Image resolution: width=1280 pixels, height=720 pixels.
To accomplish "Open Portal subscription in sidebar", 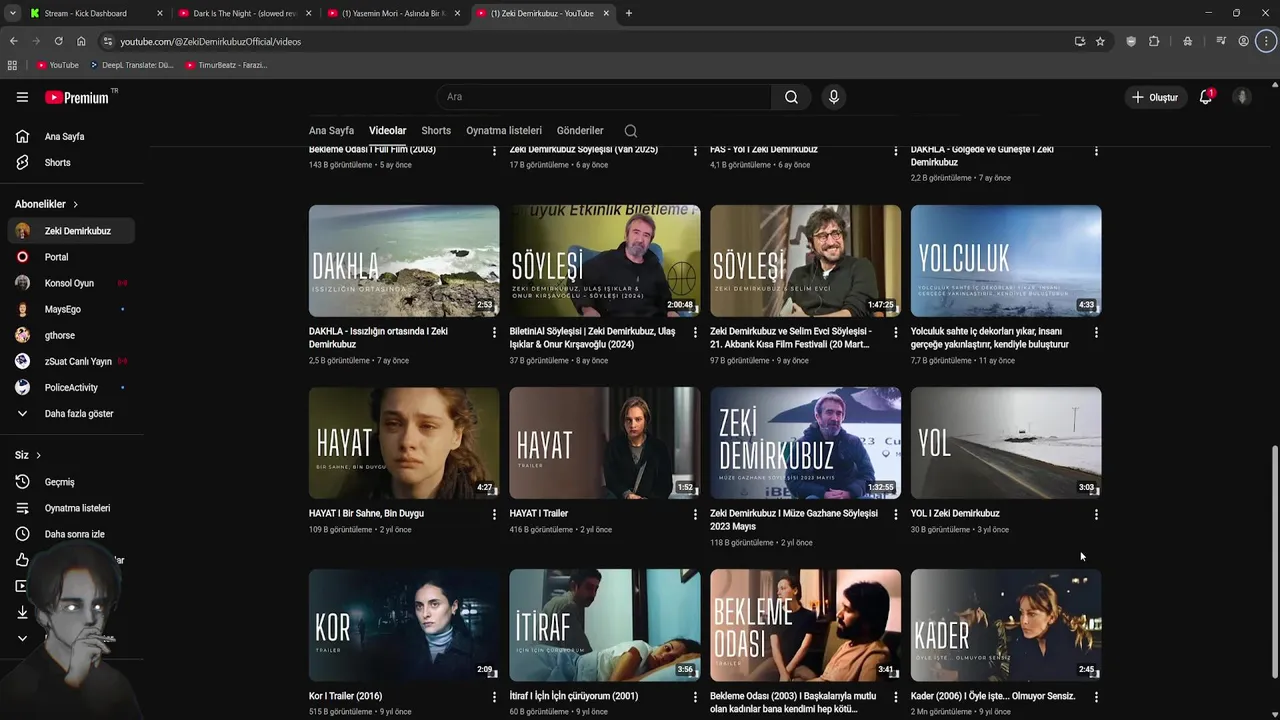I will (71, 257).
